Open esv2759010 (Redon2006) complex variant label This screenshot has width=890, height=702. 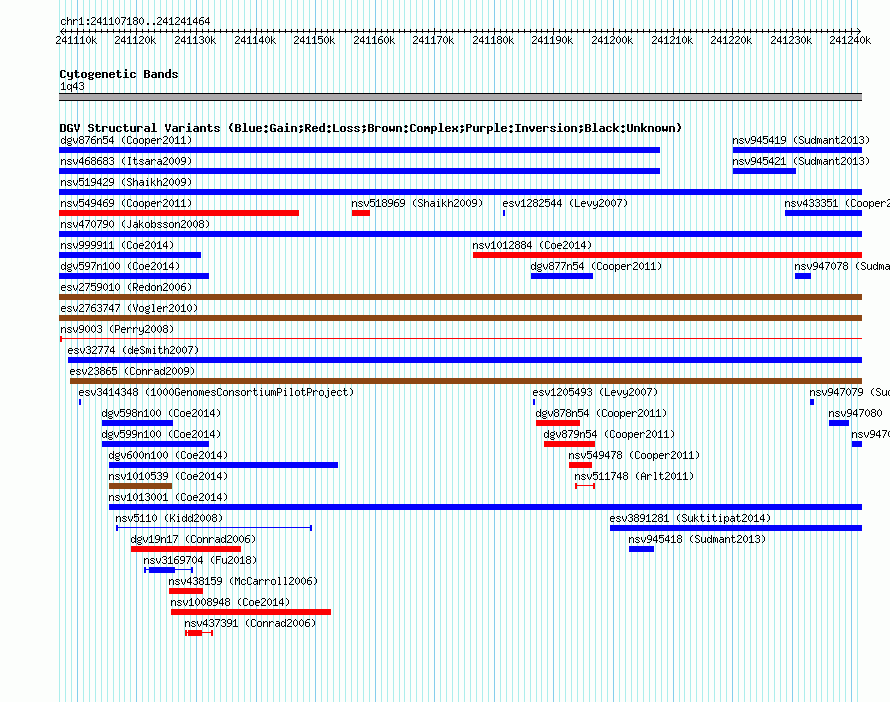[x=126, y=287]
